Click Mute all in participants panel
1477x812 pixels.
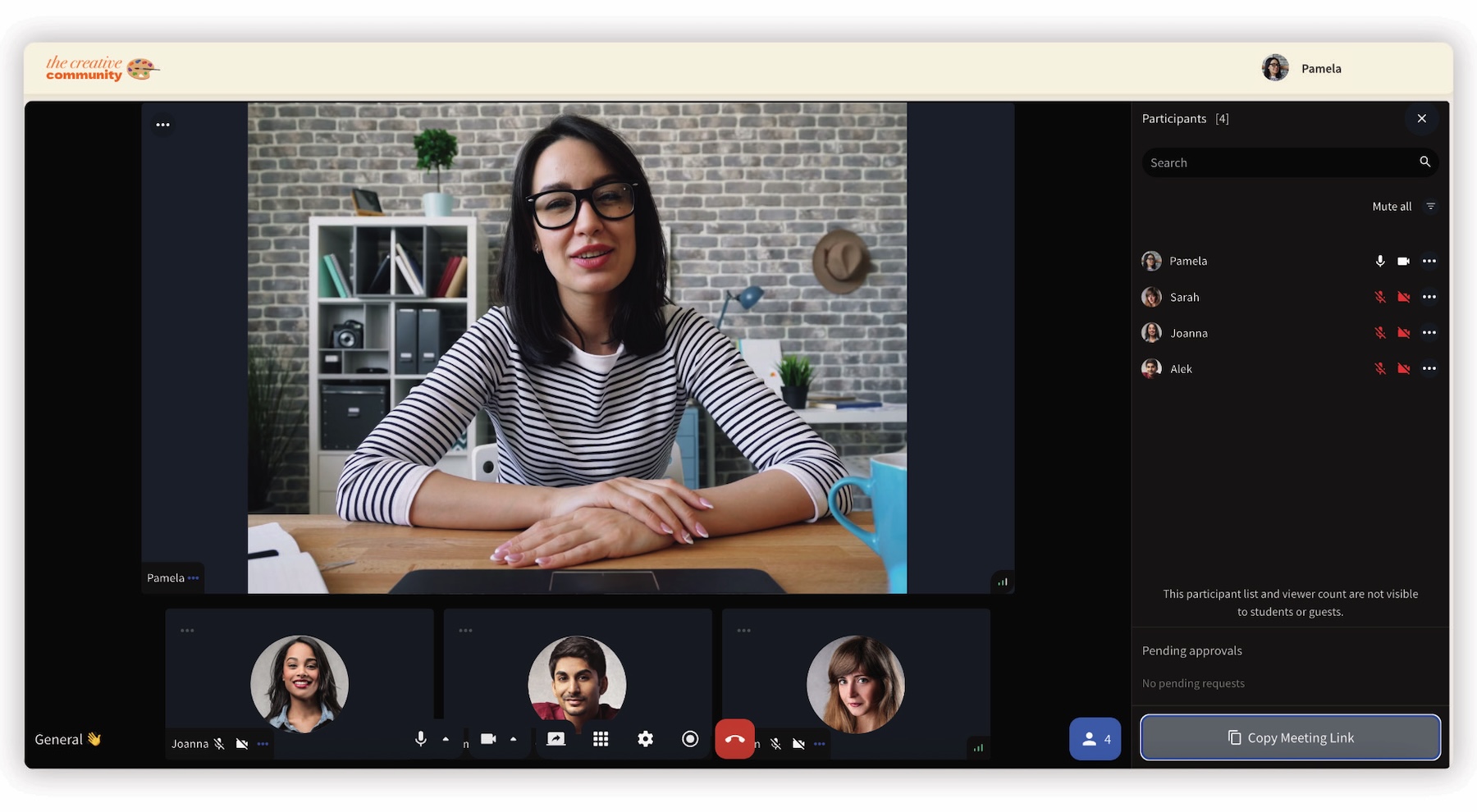click(1392, 207)
